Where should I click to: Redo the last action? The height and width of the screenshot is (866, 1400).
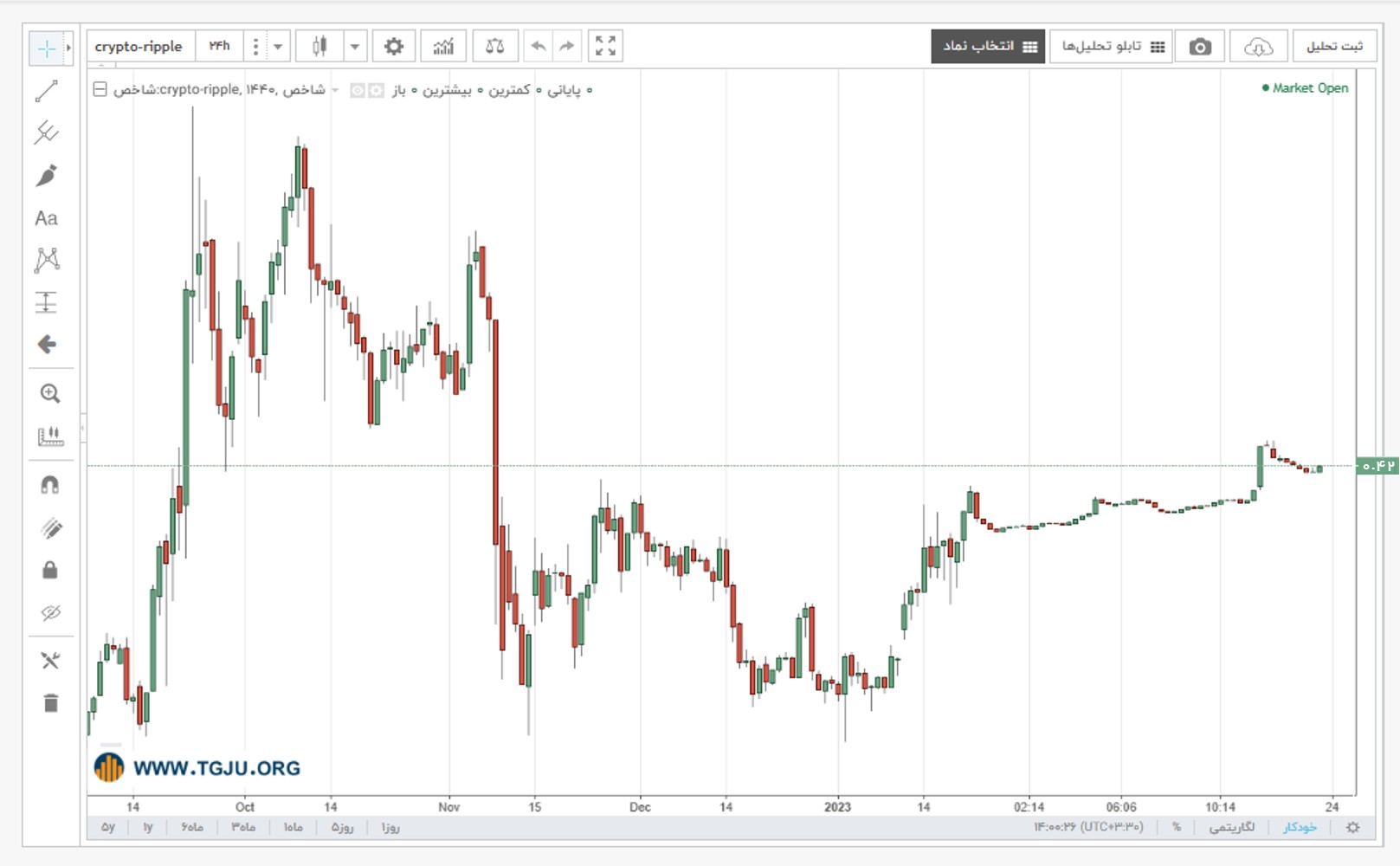click(x=567, y=46)
